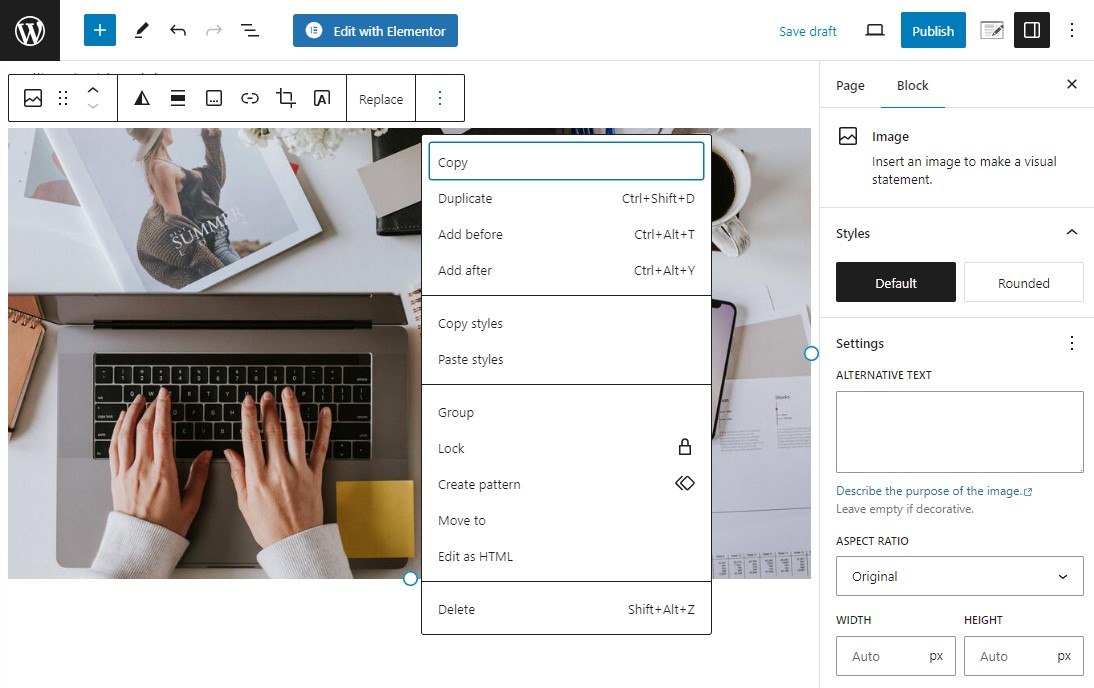Screen dimensions: 1094x688
Task: Select Group in the block menu
Action: coord(567,412)
